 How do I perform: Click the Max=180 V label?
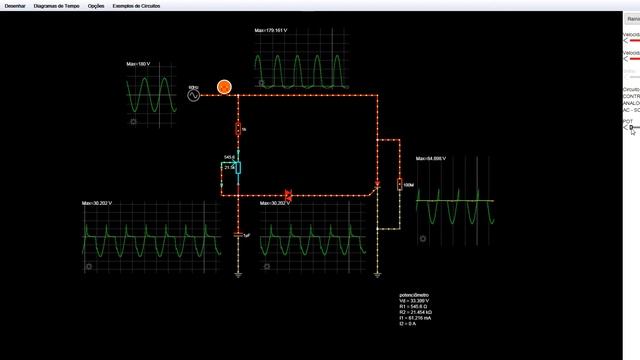point(138,64)
